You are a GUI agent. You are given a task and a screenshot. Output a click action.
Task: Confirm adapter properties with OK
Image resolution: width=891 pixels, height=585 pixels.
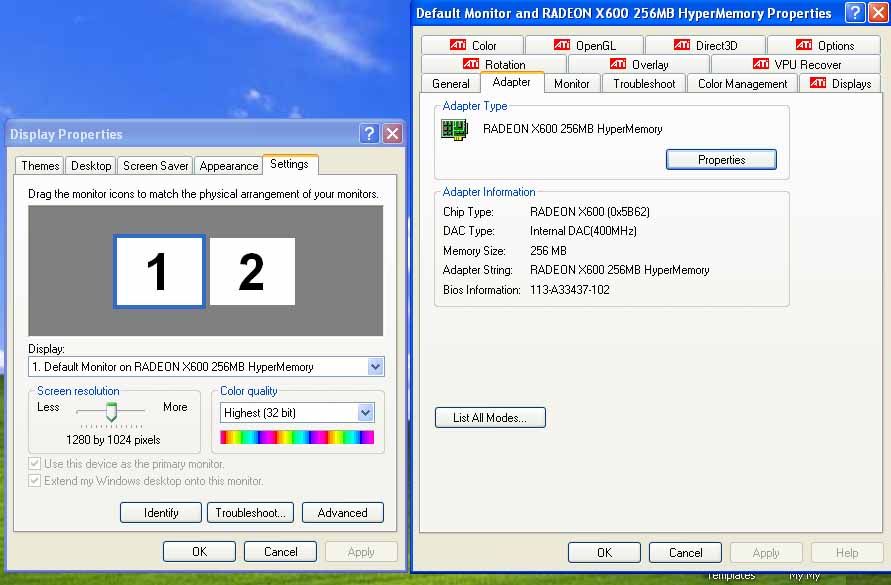pyautogui.click(x=604, y=553)
